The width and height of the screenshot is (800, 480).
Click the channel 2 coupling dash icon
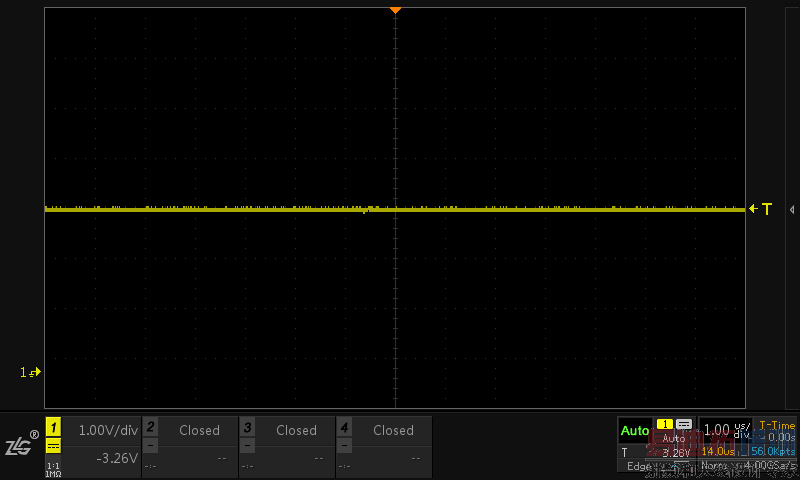point(150,446)
